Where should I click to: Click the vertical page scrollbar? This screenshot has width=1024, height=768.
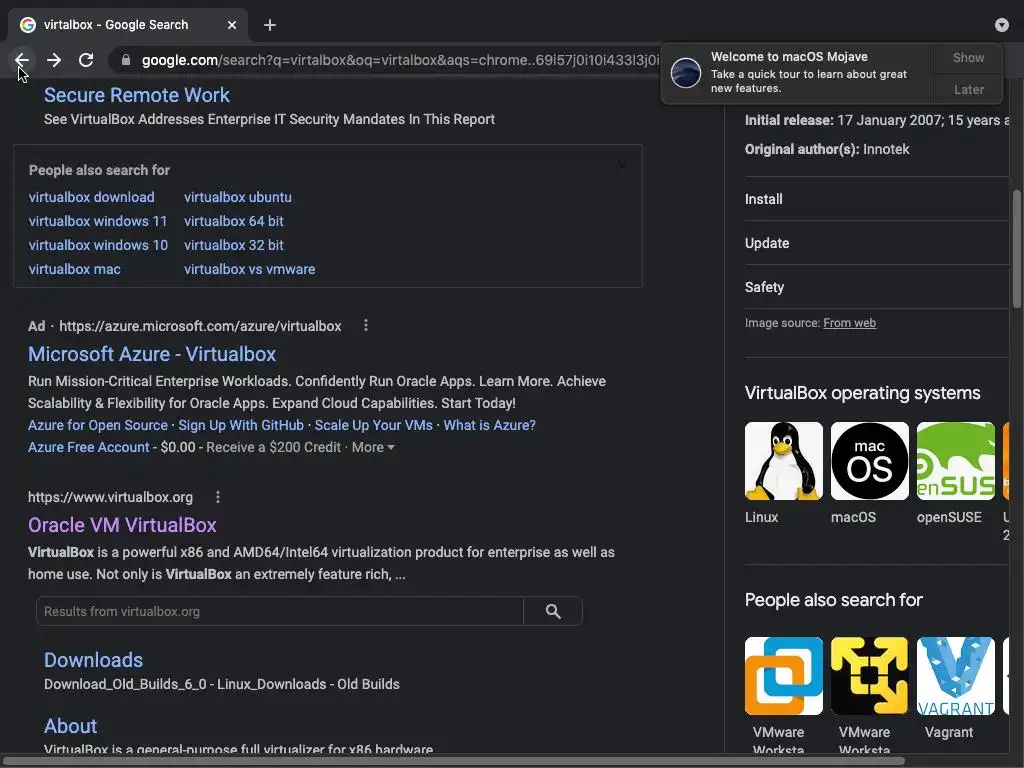(1017, 248)
